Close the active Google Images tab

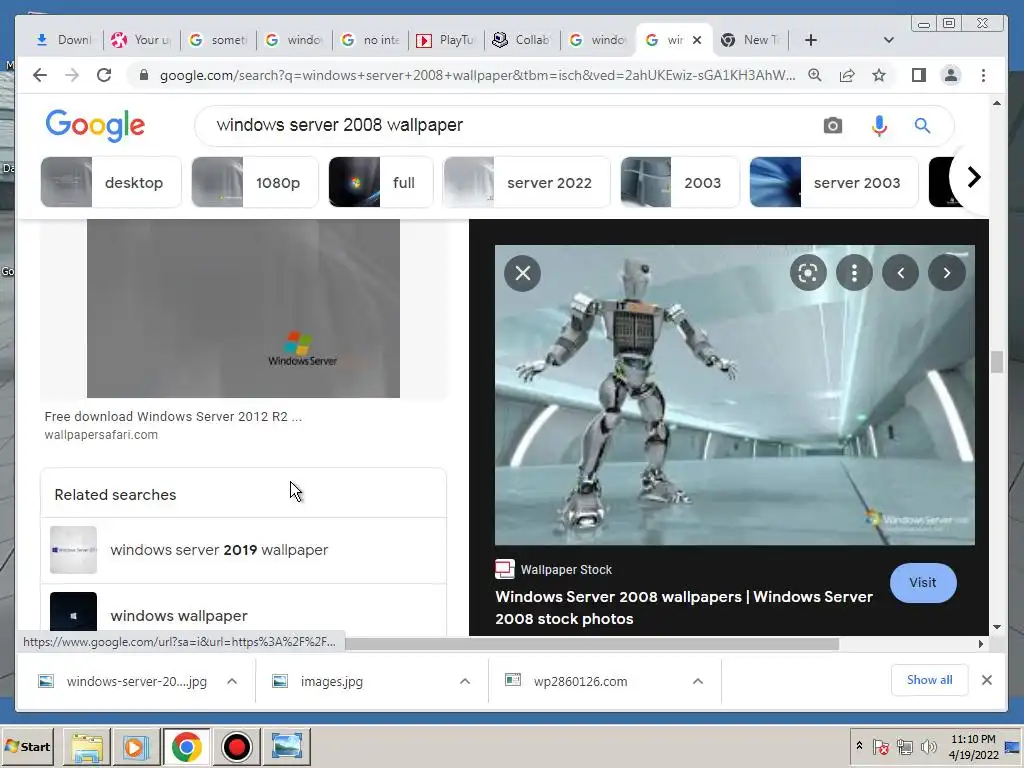point(697,40)
